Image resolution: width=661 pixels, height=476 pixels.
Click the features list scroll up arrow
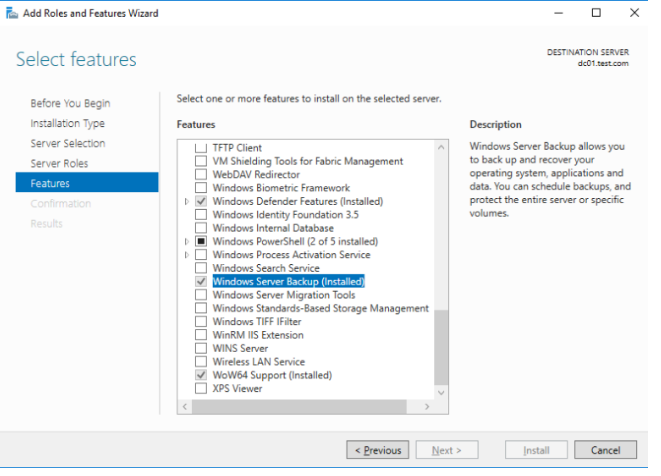pos(441,148)
